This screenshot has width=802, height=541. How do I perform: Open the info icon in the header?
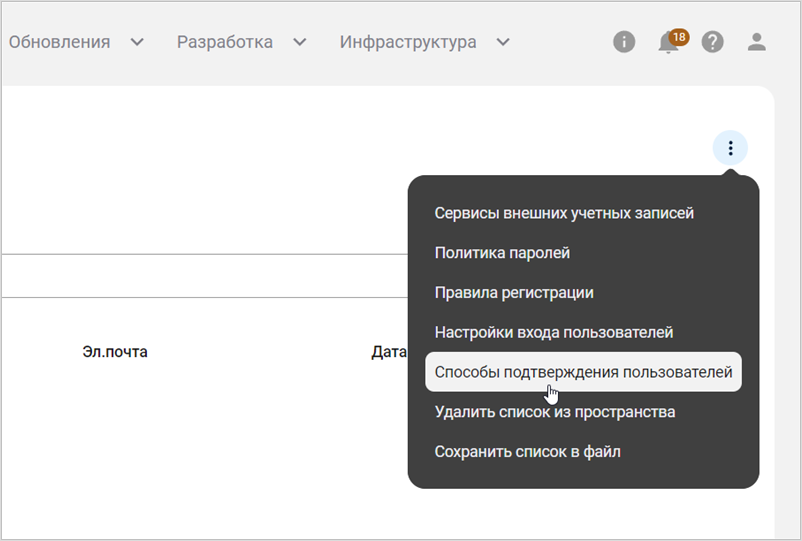pyautogui.click(x=624, y=42)
